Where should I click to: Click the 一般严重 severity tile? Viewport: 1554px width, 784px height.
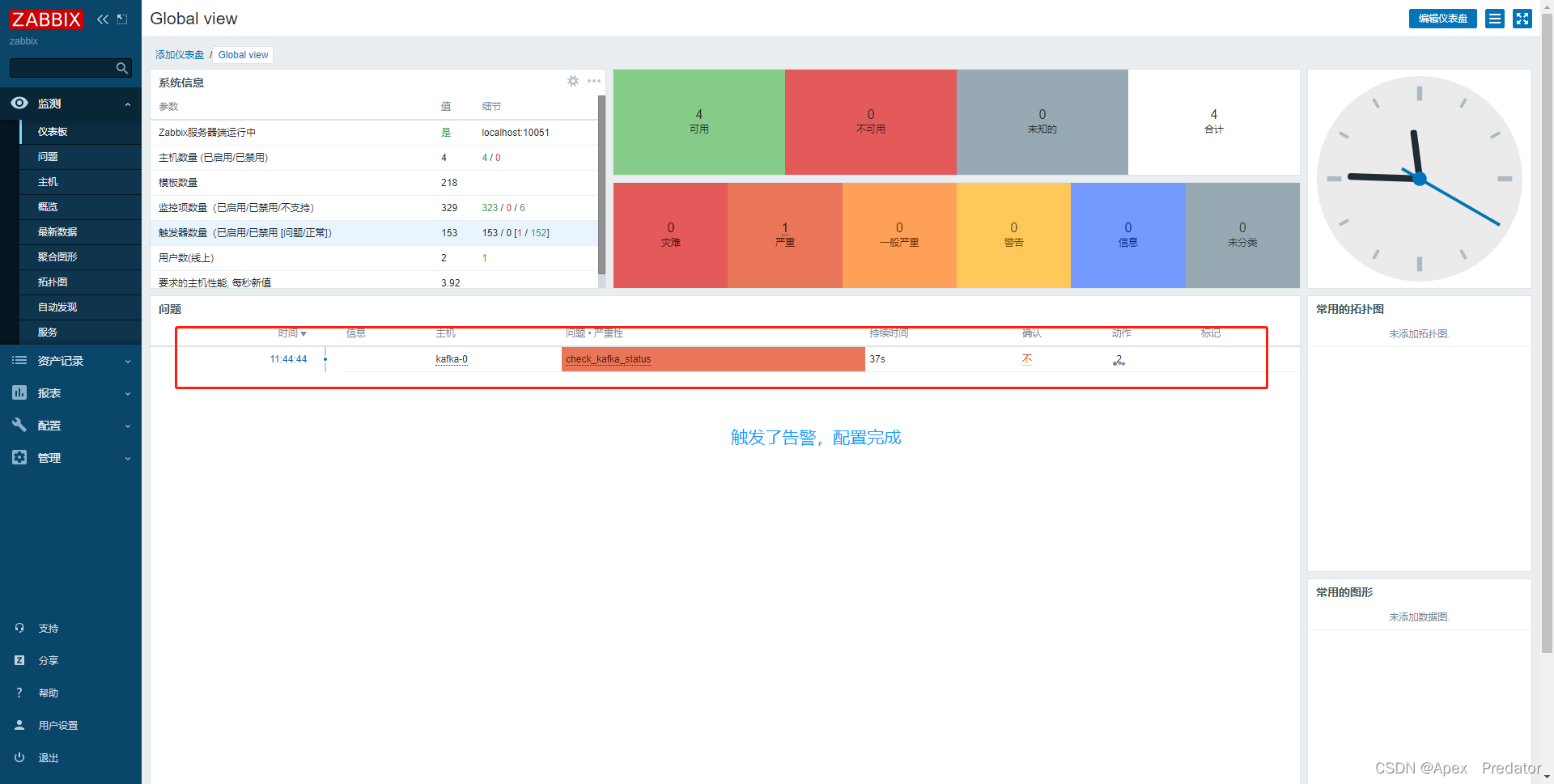click(x=899, y=235)
